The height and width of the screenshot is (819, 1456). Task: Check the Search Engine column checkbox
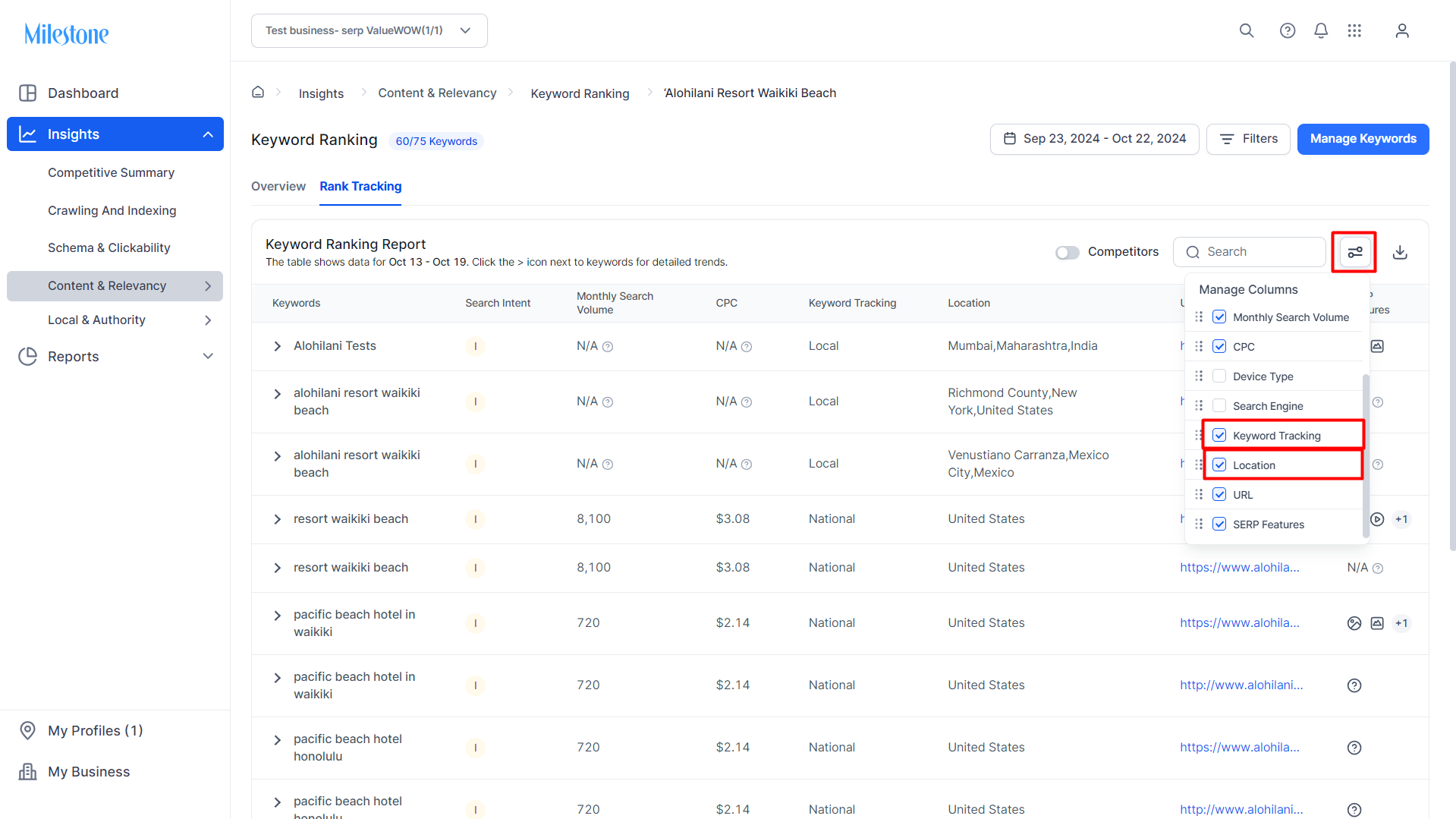[x=1219, y=405]
